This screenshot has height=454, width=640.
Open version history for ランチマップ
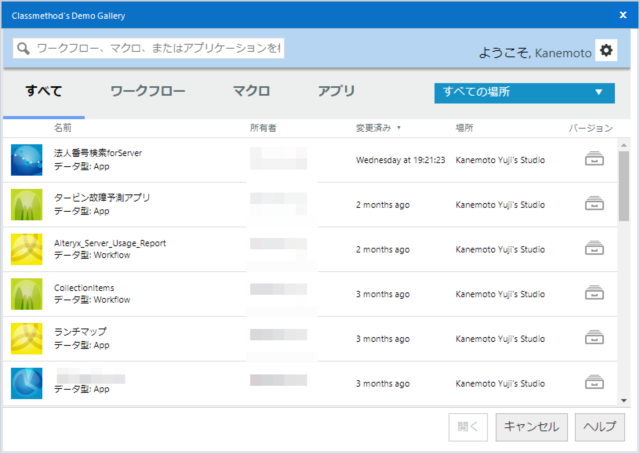(x=594, y=337)
